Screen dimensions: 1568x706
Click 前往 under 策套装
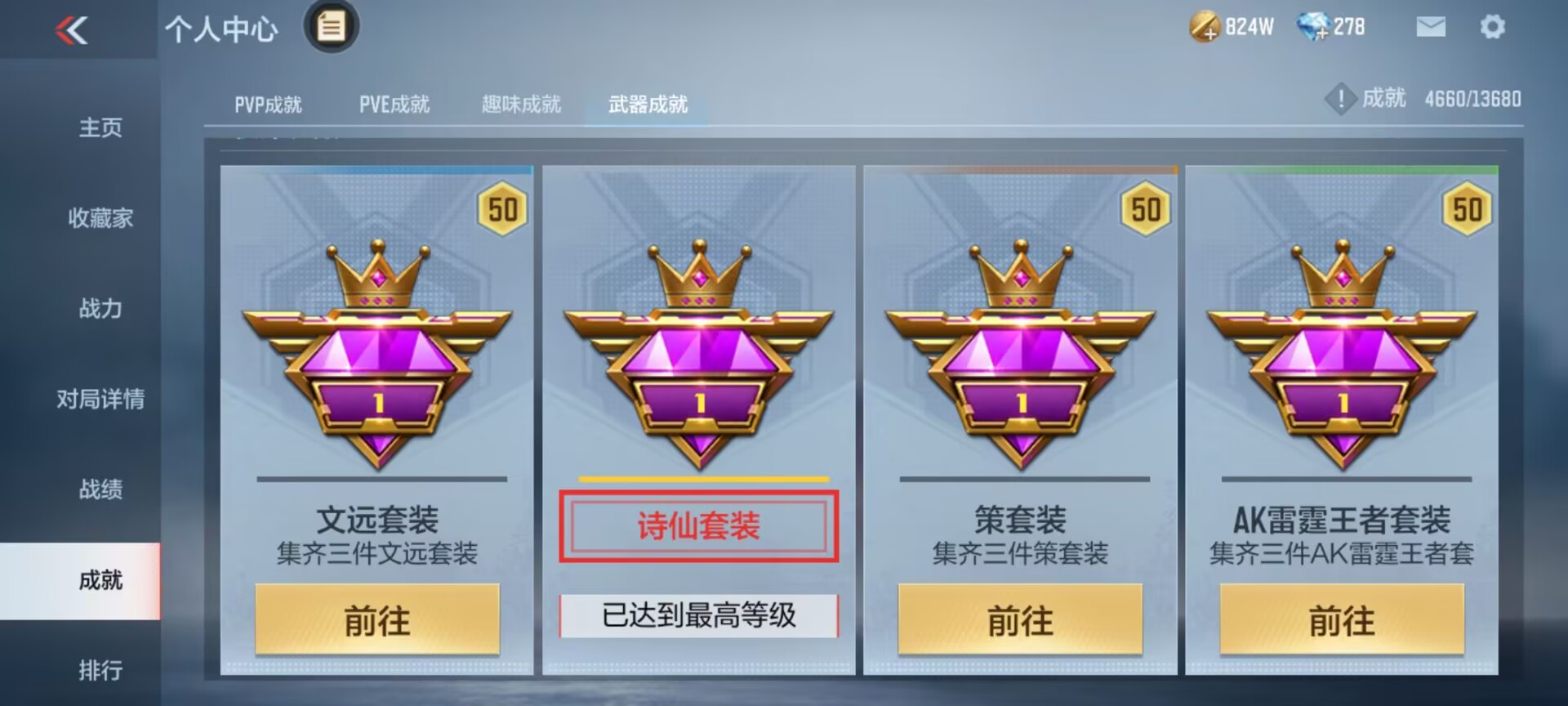tap(1020, 620)
